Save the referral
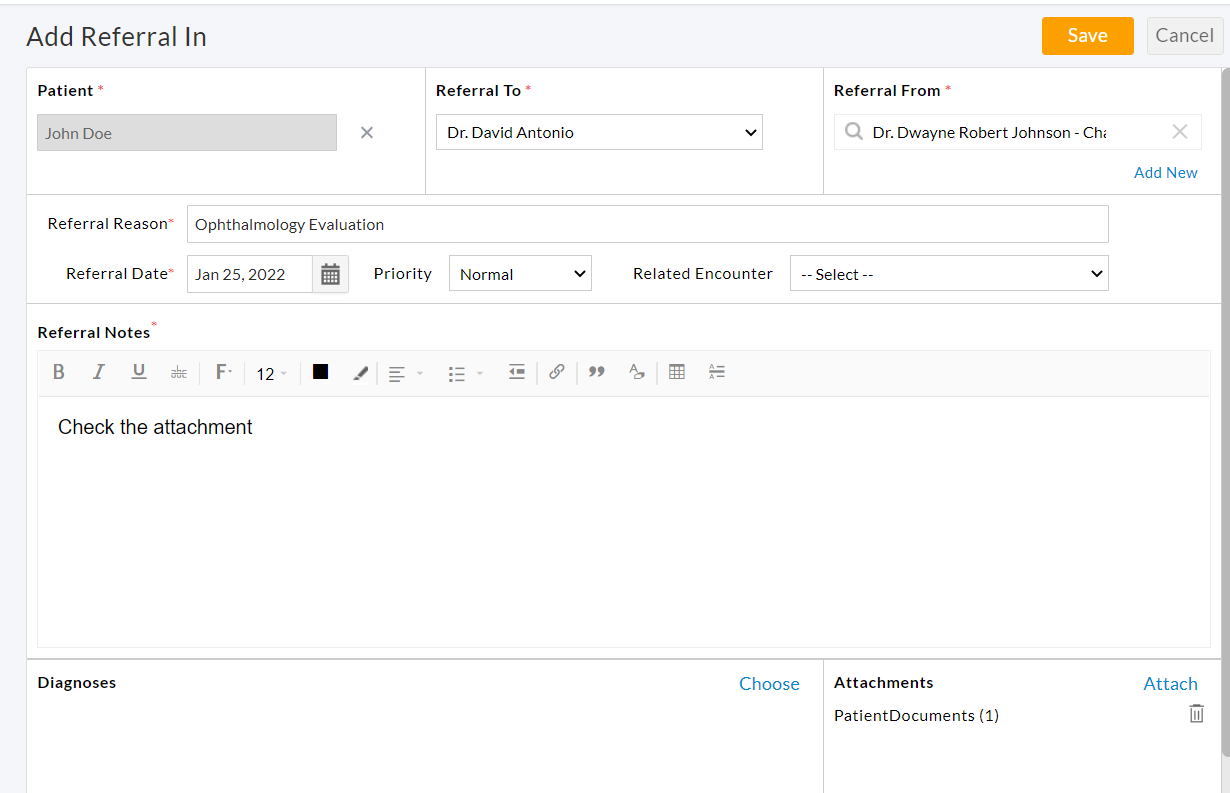1230x793 pixels. coord(1087,35)
